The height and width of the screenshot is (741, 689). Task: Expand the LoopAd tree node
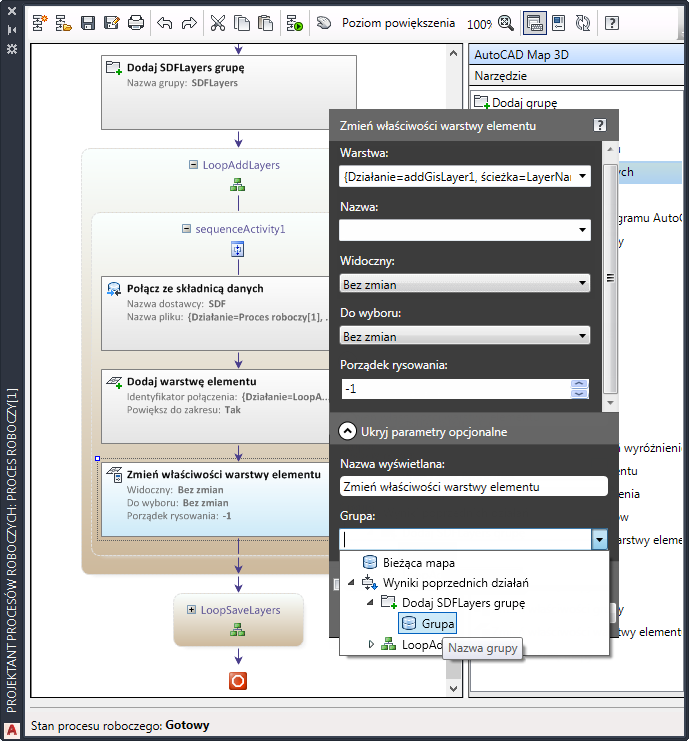tap(371, 644)
